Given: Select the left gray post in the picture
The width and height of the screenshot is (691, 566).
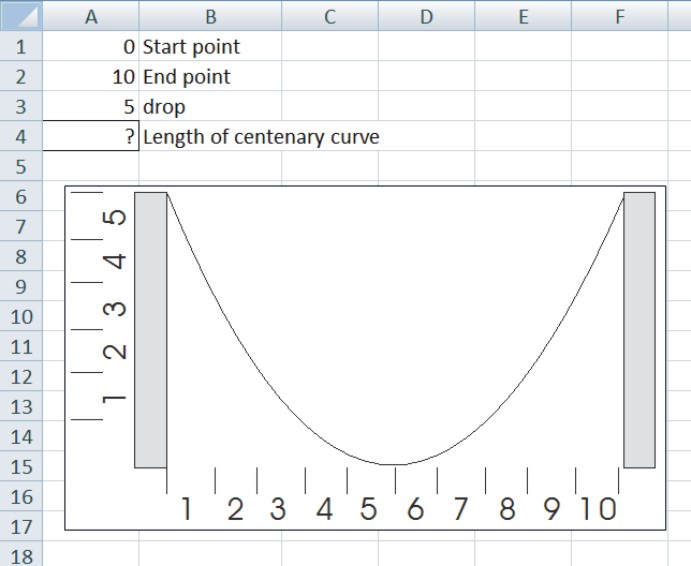Looking at the screenshot, I should tap(151, 330).
